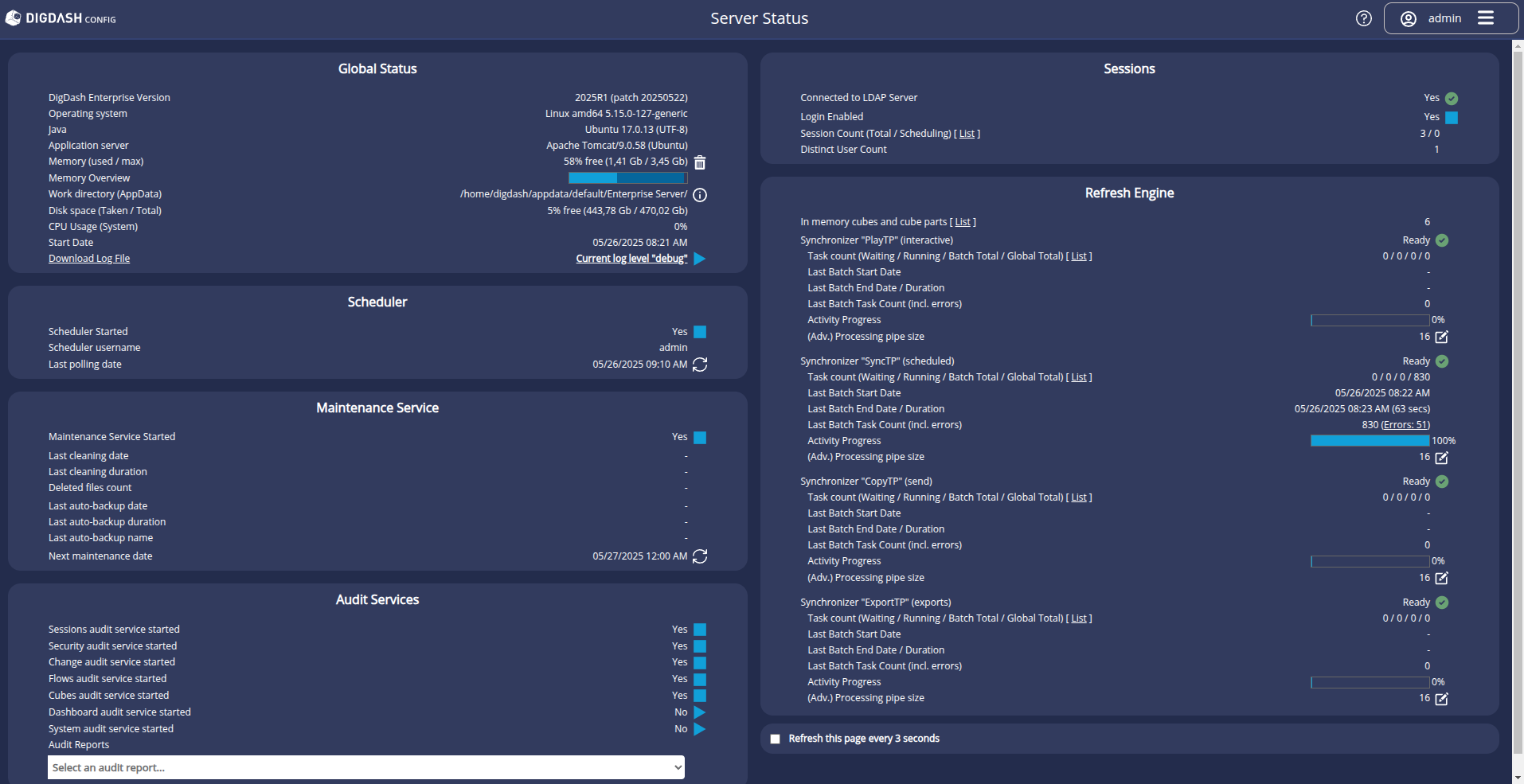1524x784 pixels.
Task: Open current log level debug link
Action: [x=631, y=259]
